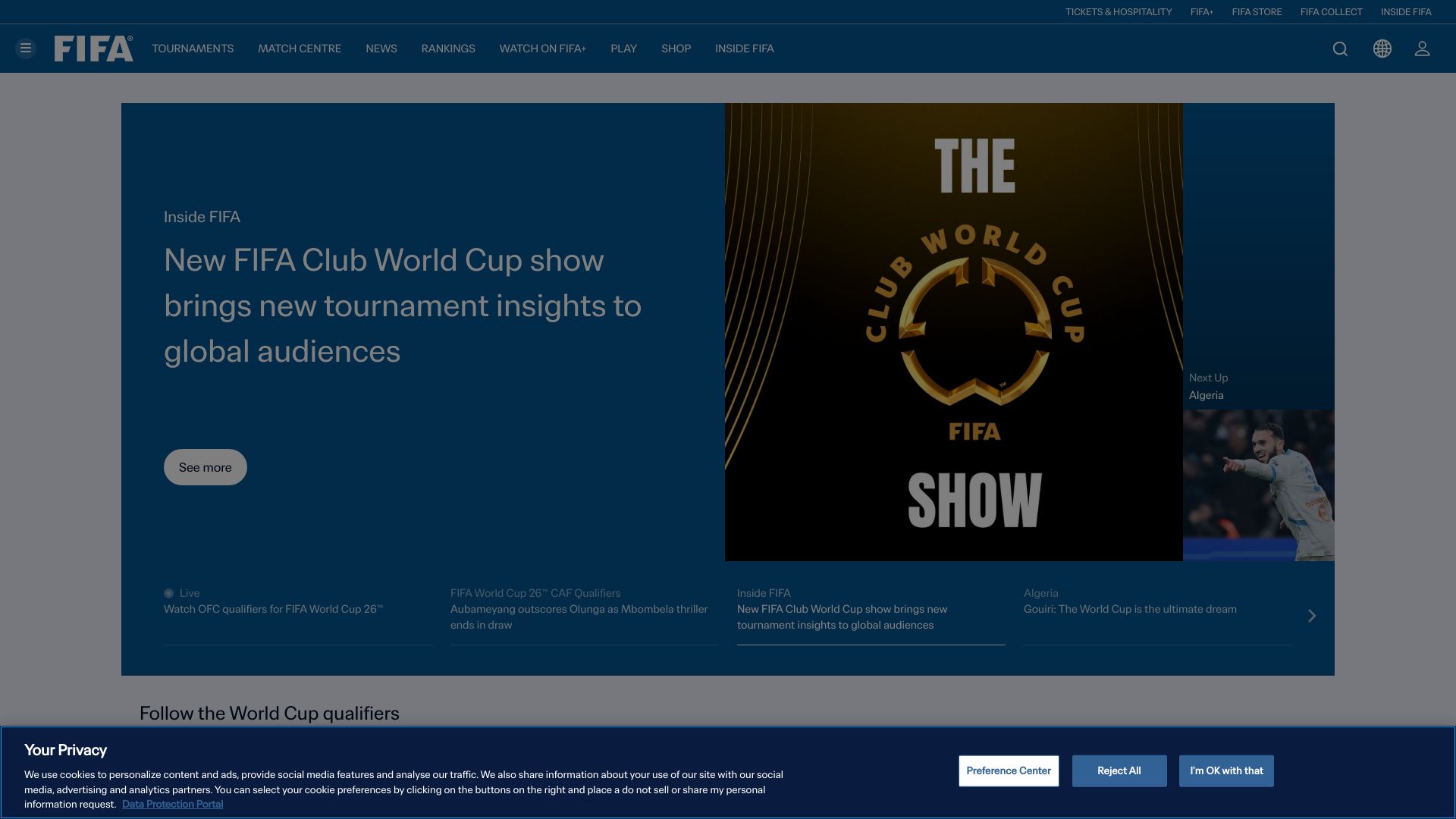Open the Preference Center button
Screen dimensions: 1456x819
(x=1009, y=770)
